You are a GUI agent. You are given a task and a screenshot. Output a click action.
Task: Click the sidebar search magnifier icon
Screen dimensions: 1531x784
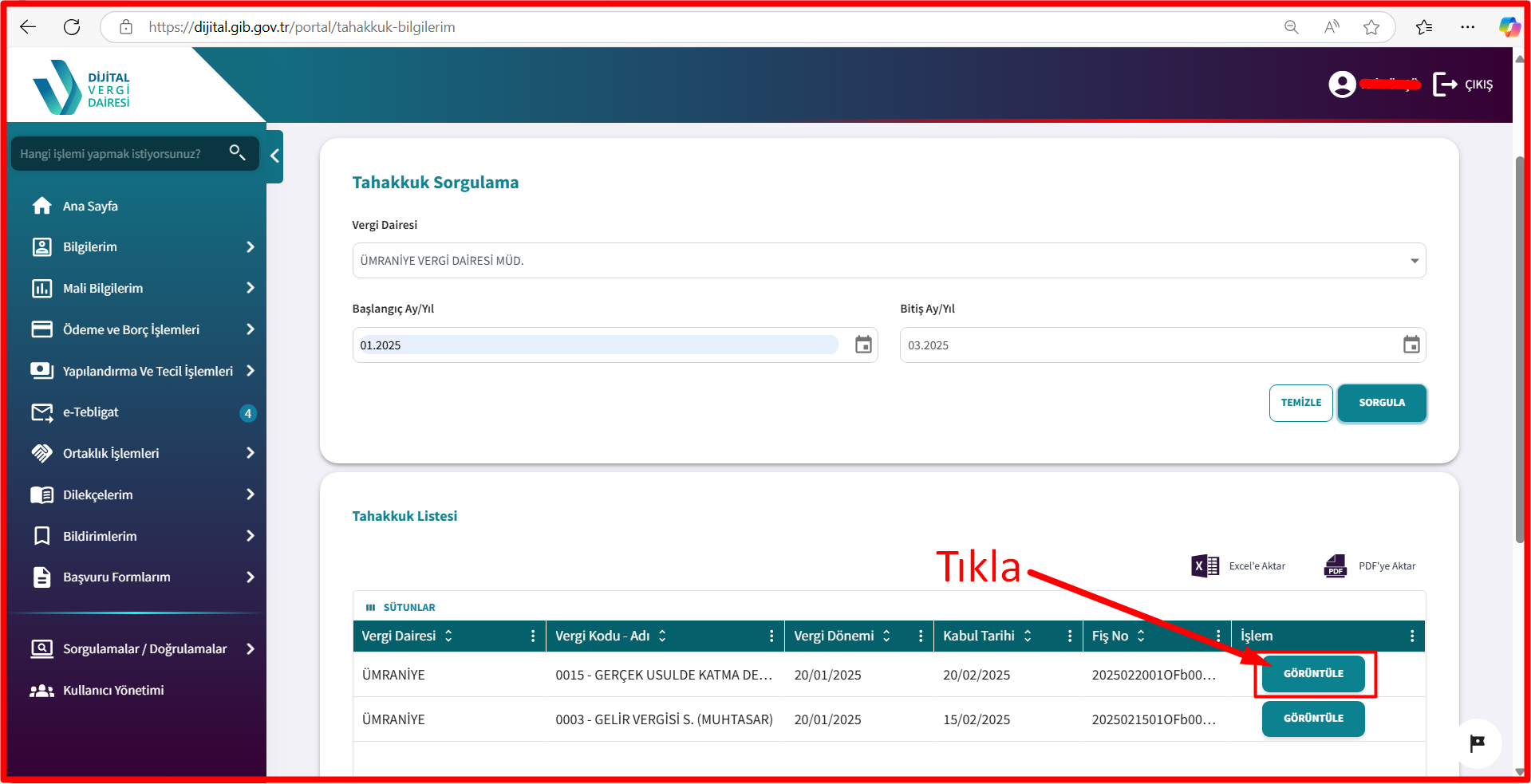tap(237, 152)
